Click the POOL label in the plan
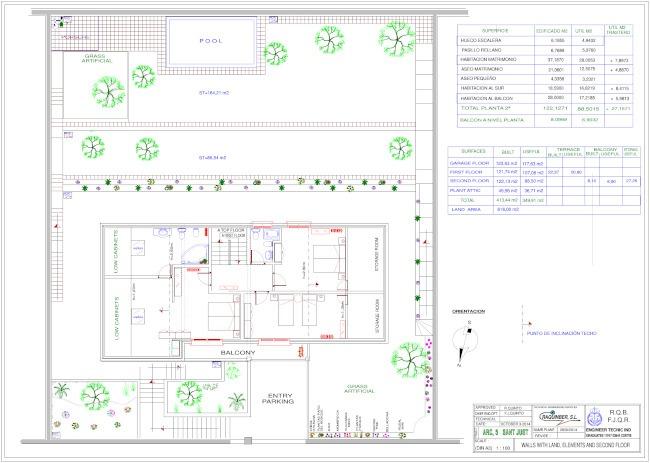This screenshot has height=463, width=650. (x=211, y=41)
